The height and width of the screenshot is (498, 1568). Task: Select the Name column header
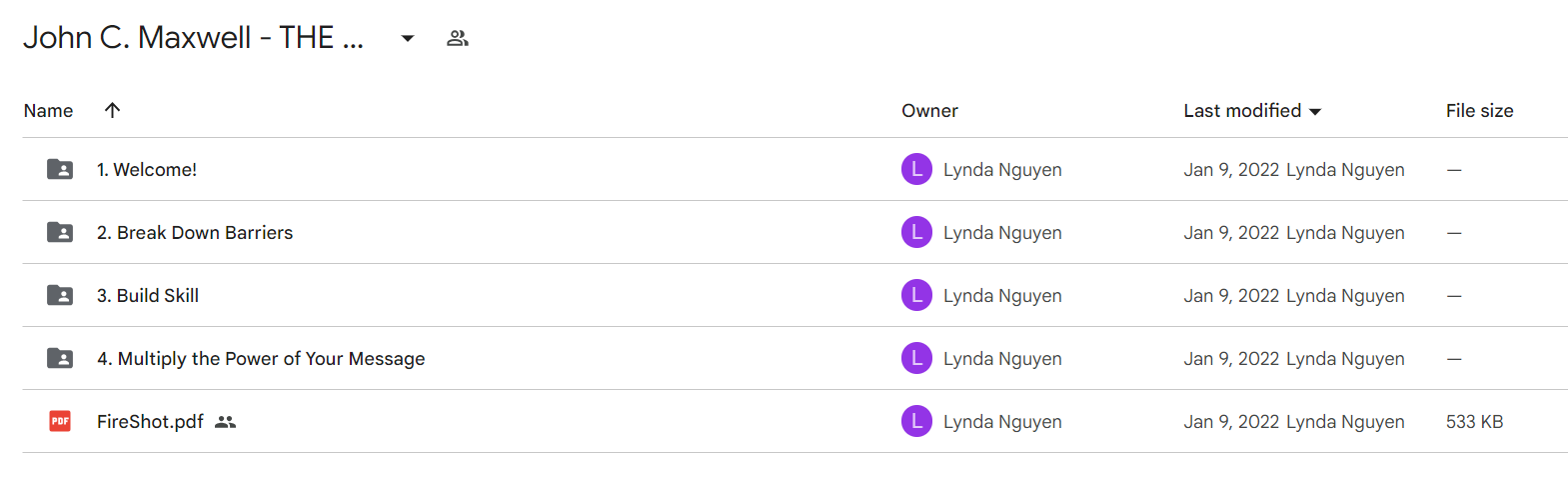(x=48, y=111)
